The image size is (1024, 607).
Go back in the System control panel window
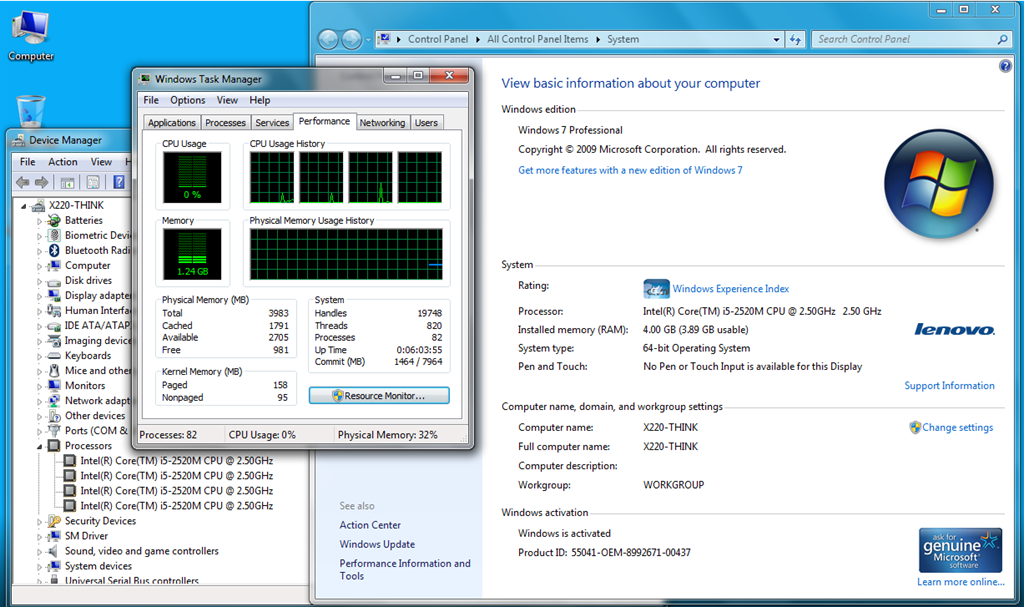click(328, 40)
